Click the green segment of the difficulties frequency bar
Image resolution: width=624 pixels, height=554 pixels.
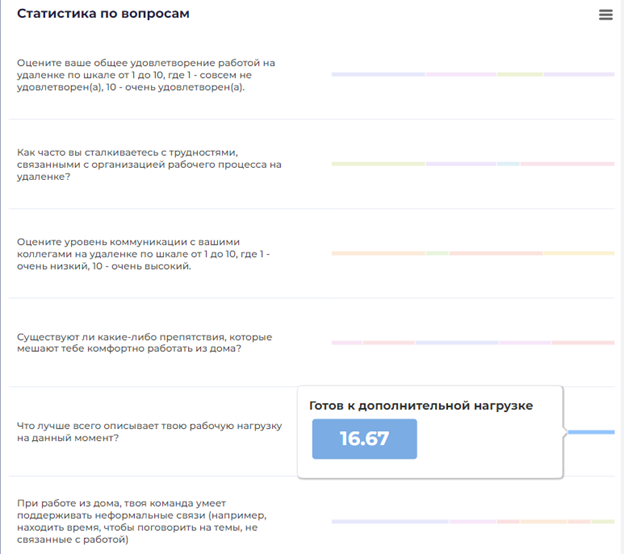[x=378, y=163]
